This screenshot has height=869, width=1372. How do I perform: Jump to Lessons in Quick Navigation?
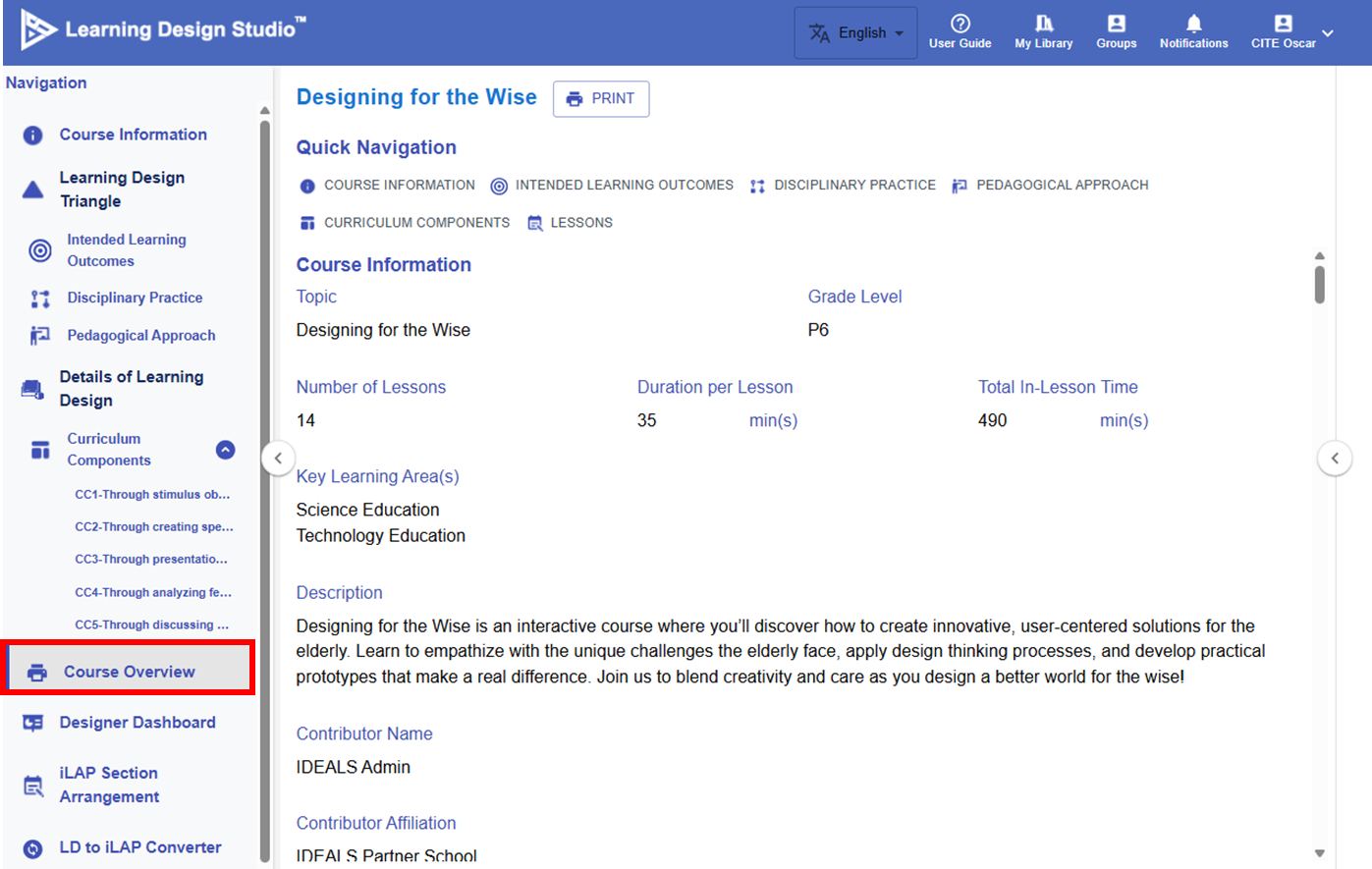(570, 223)
